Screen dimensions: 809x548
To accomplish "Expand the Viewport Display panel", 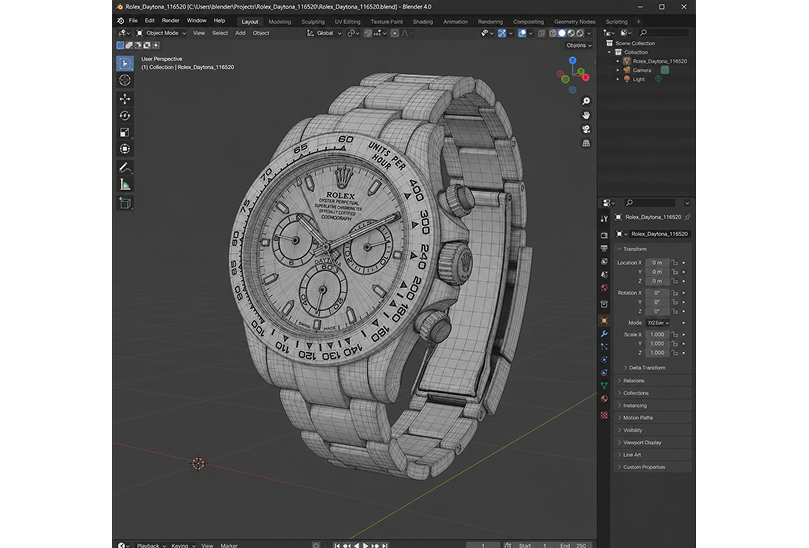I will point(653,443).
